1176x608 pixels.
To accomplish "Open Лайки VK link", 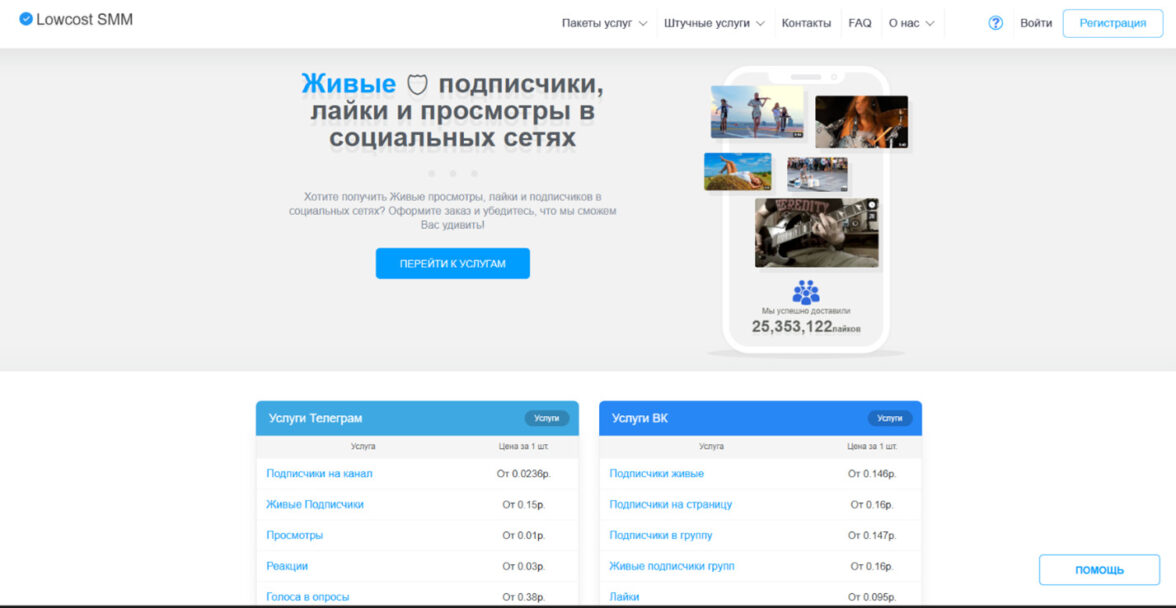I will pyautogui.click(x=625, y=597).
